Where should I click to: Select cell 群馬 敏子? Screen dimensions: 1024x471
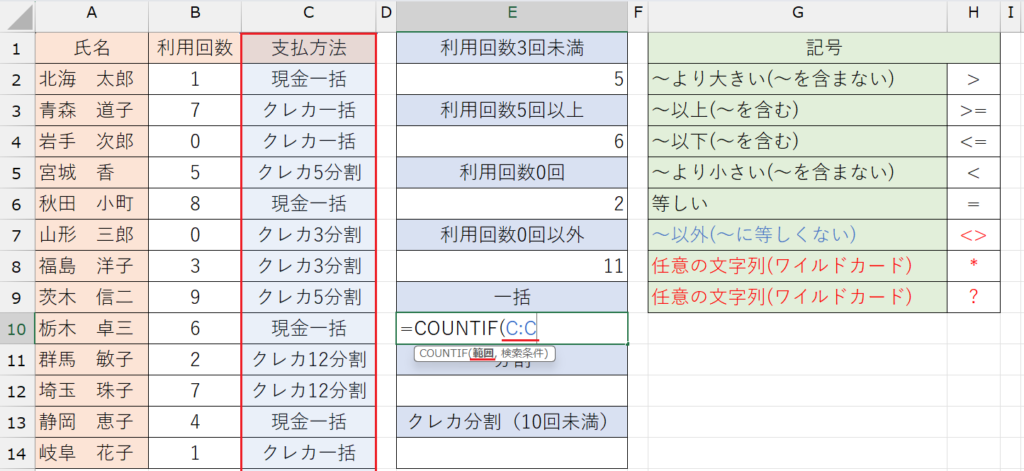coord(91,360)
